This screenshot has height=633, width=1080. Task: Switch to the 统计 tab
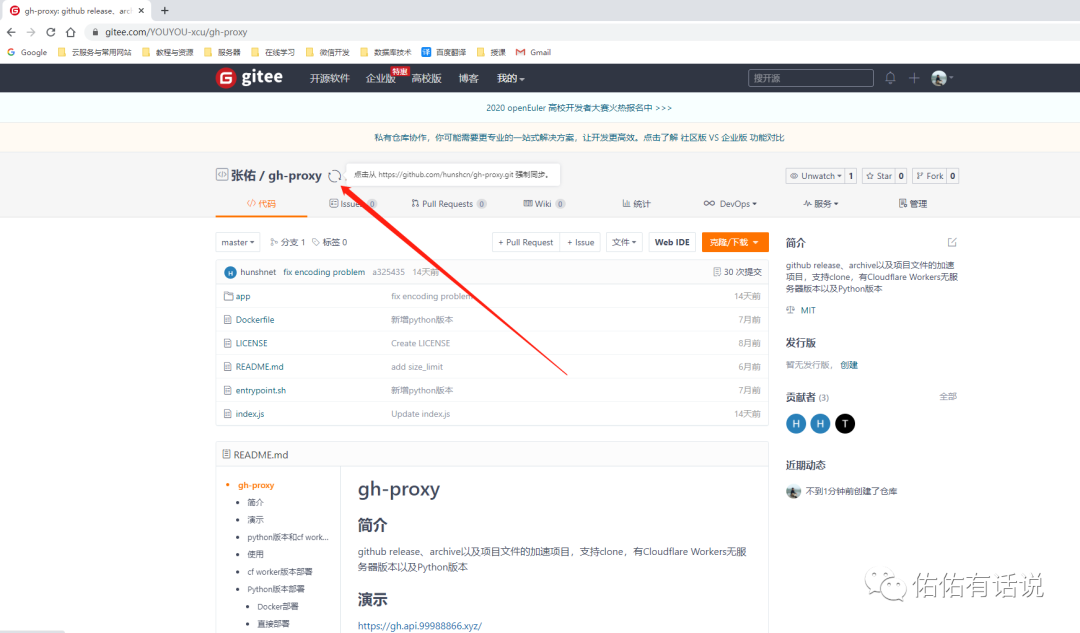click(636, 204)
